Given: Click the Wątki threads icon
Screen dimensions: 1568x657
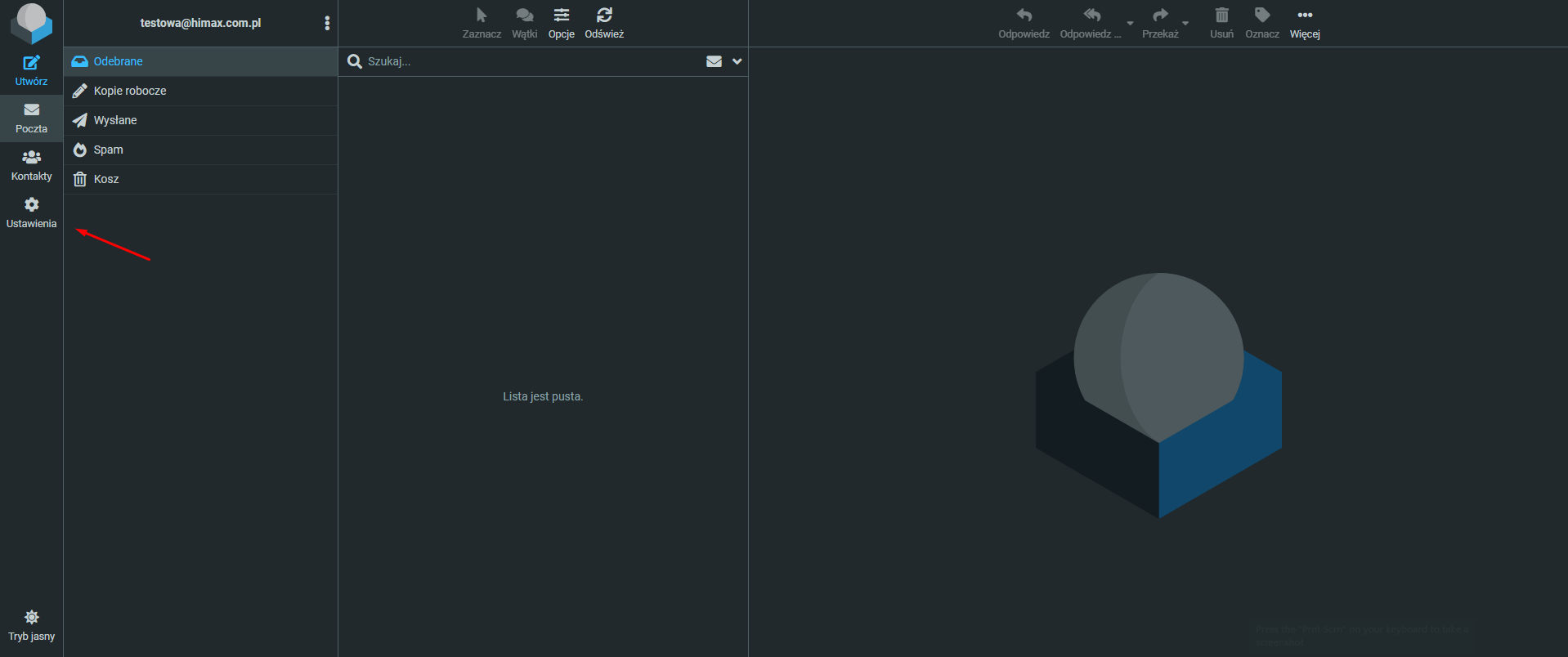Looking at the screenshot, I should 524,16.
